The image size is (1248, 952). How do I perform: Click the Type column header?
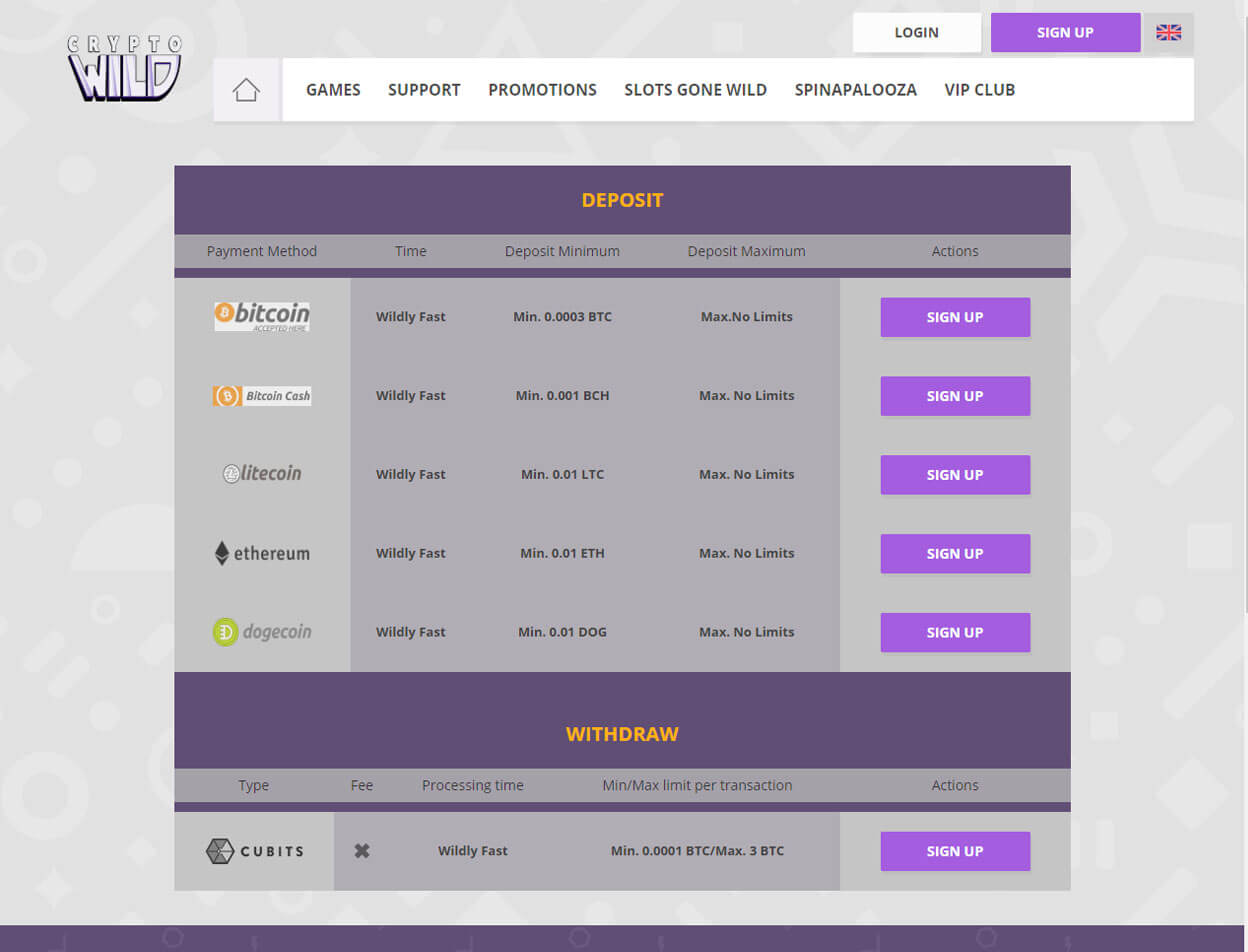pos(254,785)
